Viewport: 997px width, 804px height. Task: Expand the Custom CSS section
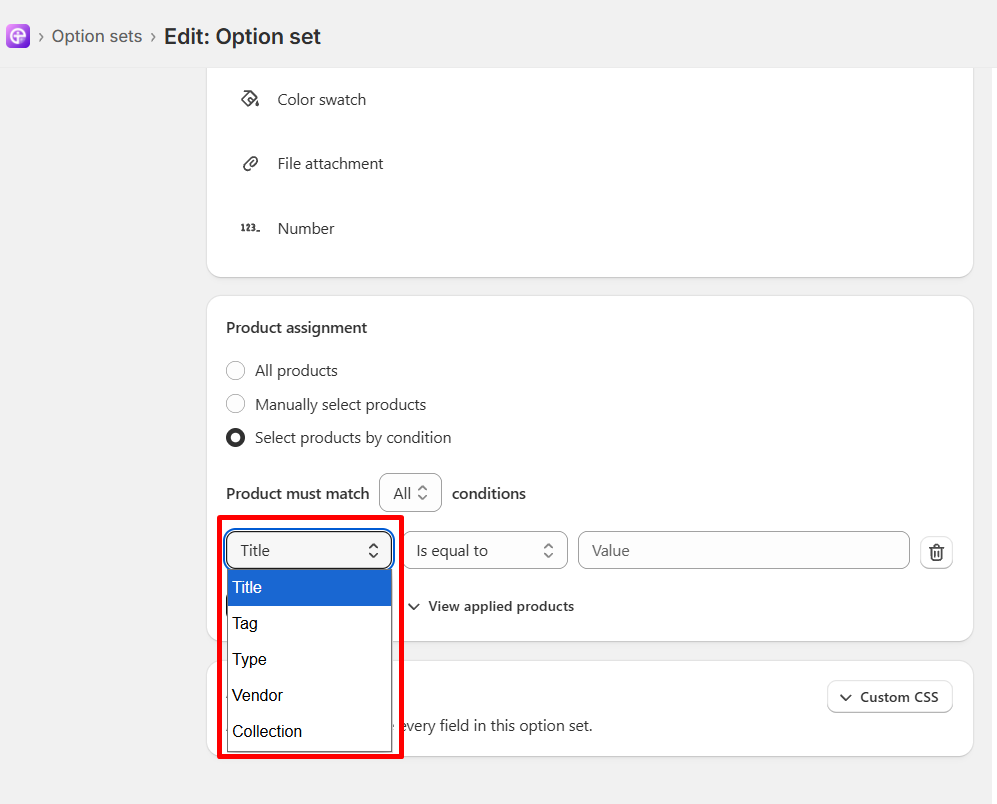[x=890, y=697]
